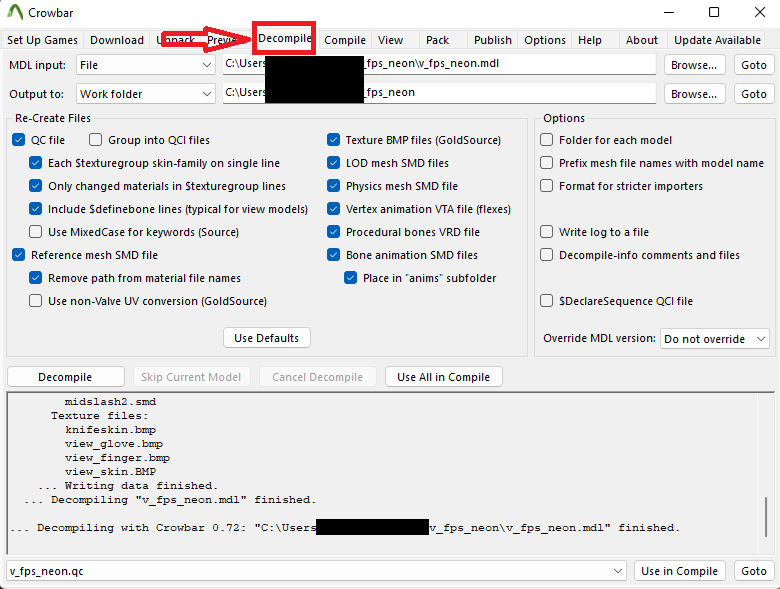Click the MDL input path field
Screen dimensions: 780x589
(439, 64)
